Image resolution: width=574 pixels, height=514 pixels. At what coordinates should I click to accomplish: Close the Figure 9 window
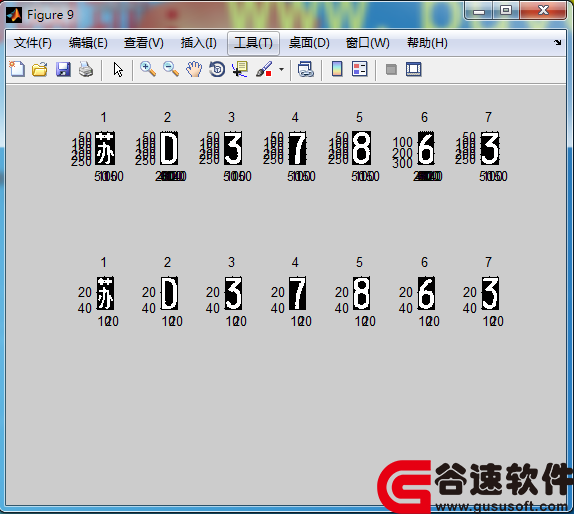point(544,10)
